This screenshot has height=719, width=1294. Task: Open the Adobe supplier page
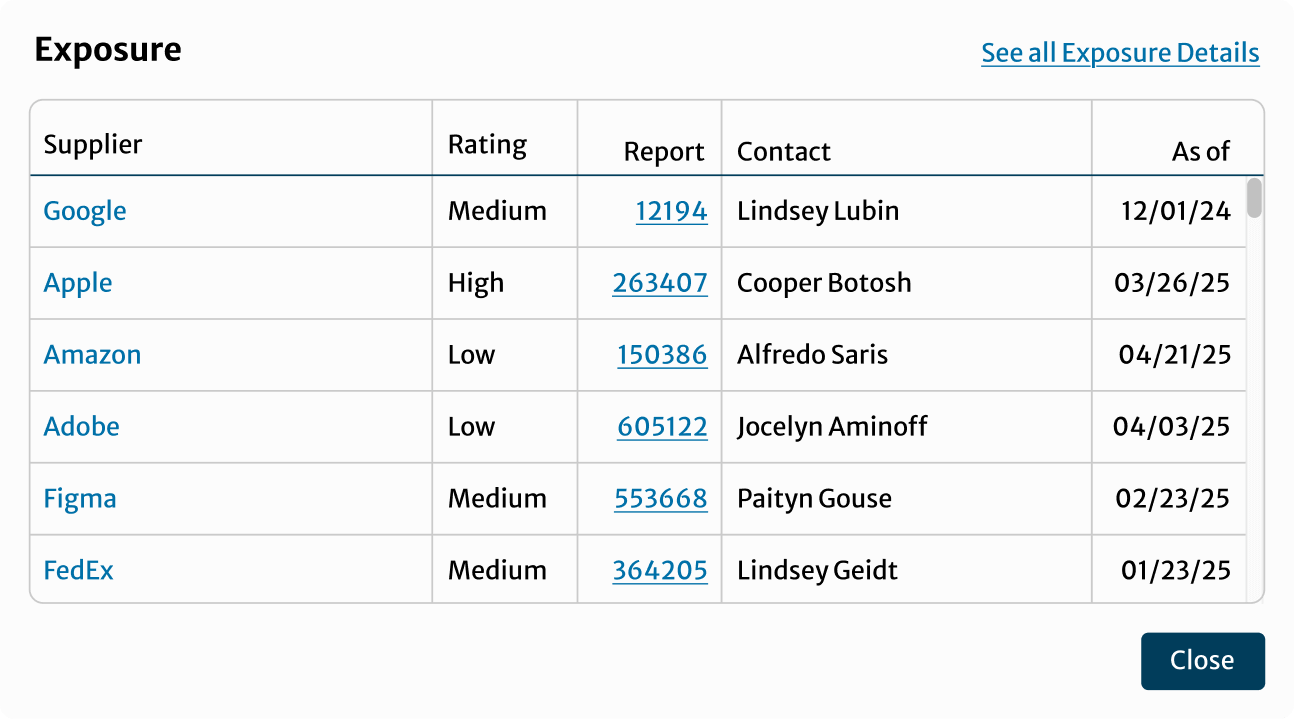(81, 426)
